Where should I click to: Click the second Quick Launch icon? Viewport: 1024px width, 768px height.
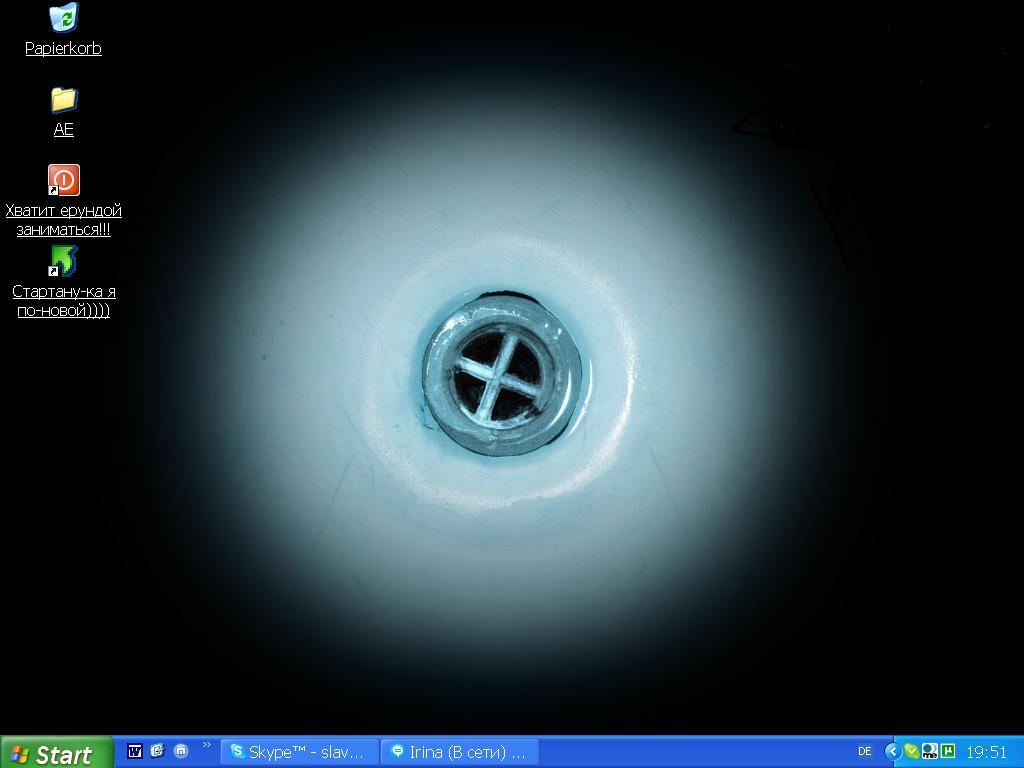(x=157, y=751)
